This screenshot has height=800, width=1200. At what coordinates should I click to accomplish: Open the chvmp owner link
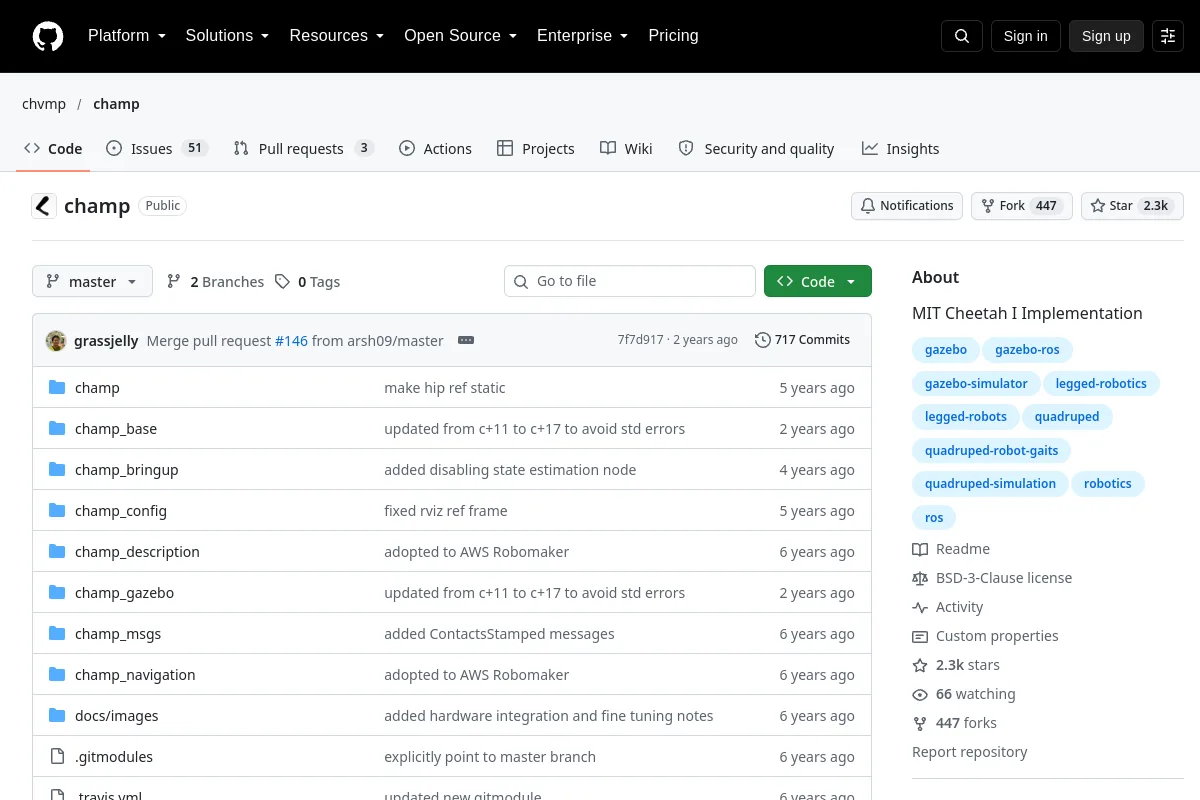coord(44,104)
